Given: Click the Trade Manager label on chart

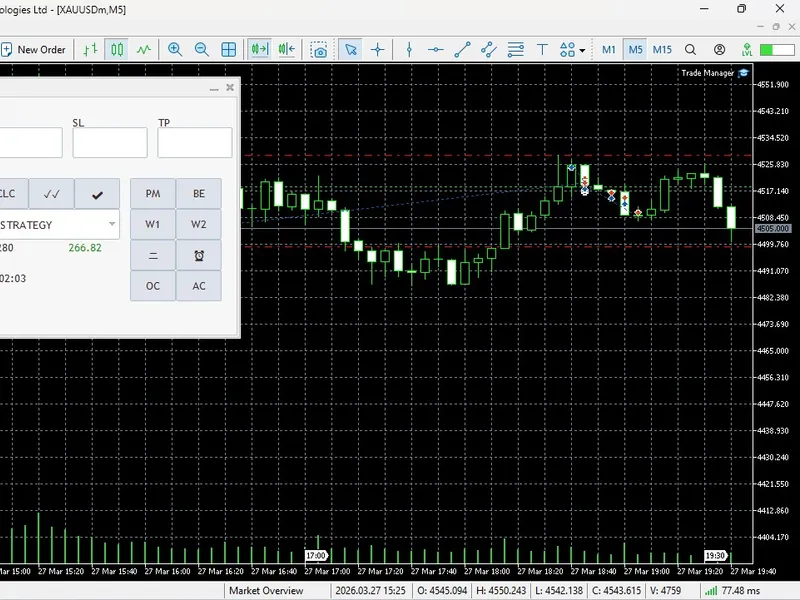Looking at the screenshot, I should (707, 73).
